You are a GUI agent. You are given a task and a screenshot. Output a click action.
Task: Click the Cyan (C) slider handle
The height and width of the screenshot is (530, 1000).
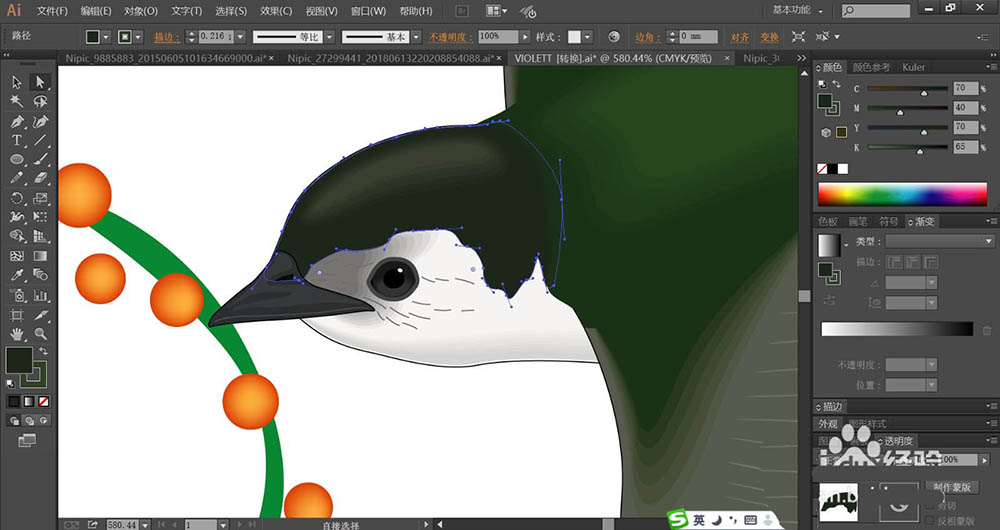[924, 93]
